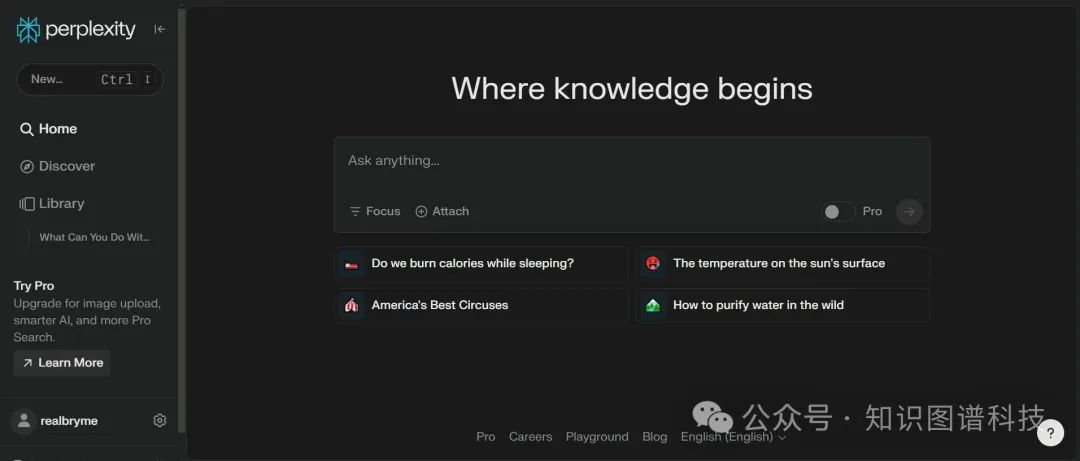Go to the Home section
This screenshot has width=1080, height=461.
[x=49, y=129]
